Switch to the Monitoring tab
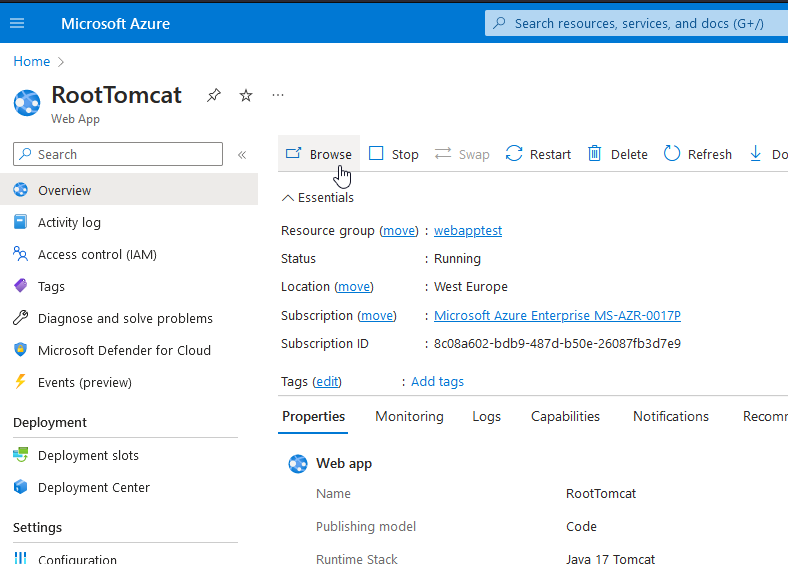This screenshot has height=564, width=788. click(x=409, y=417)
